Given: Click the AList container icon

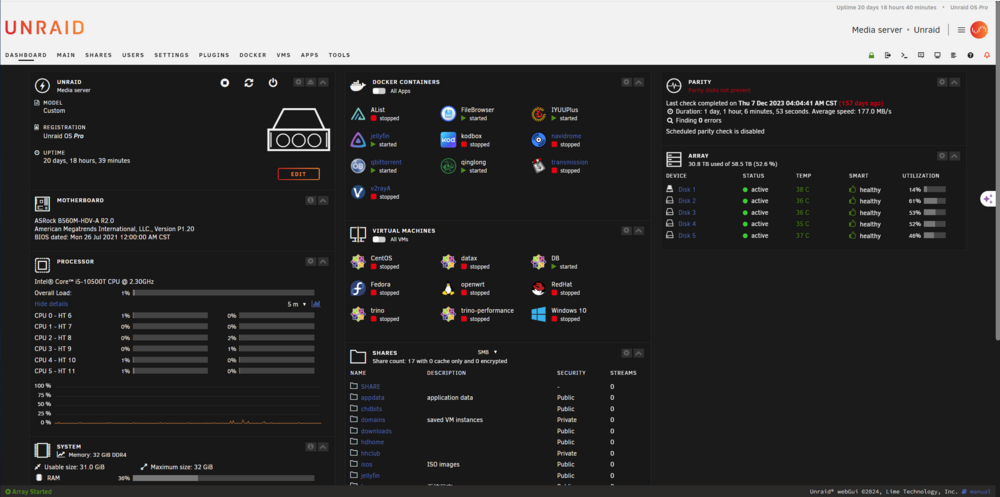Looking at the screenshot, I should pyautogui.click(x=358, y=114).
